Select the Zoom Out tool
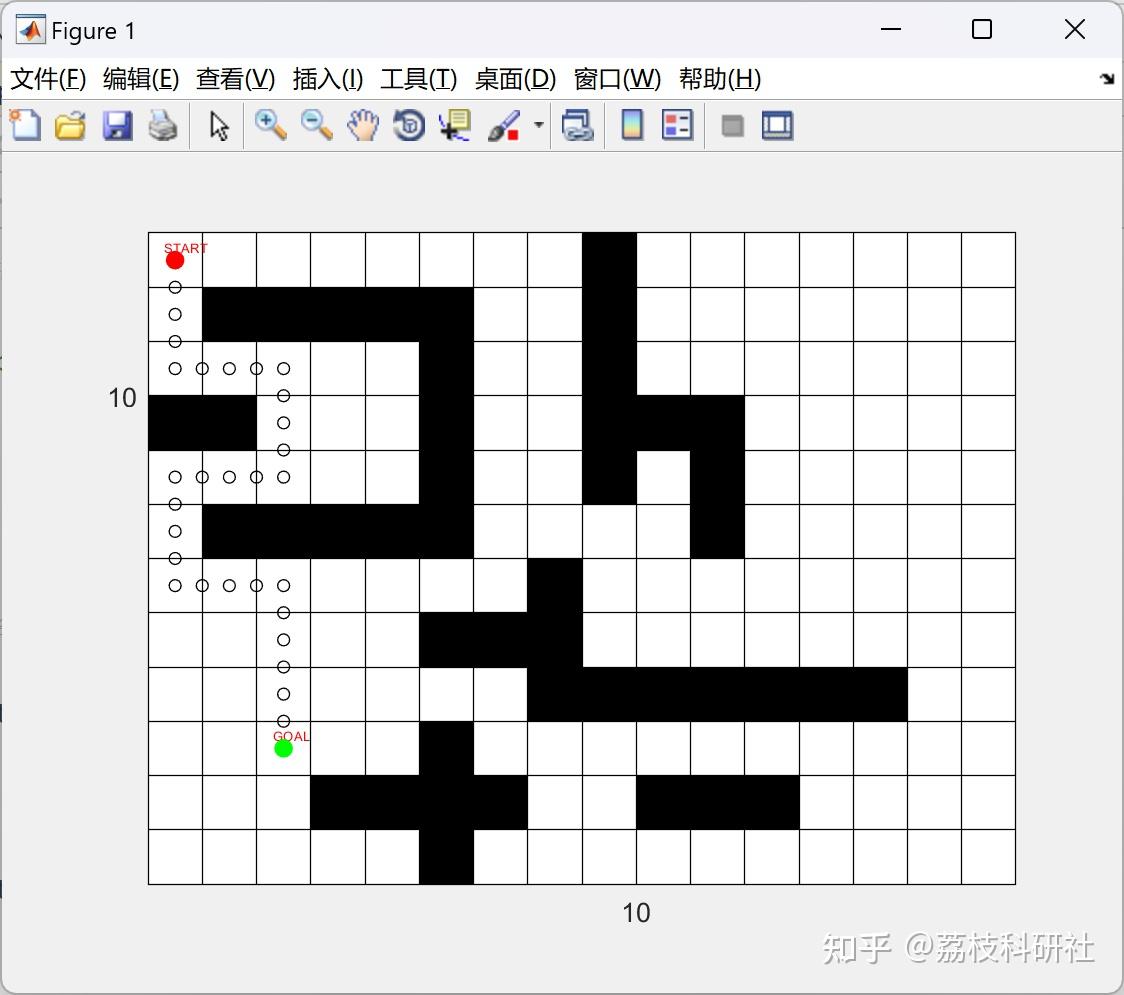Screen dimensions: 1124x995 coord(316,125)
